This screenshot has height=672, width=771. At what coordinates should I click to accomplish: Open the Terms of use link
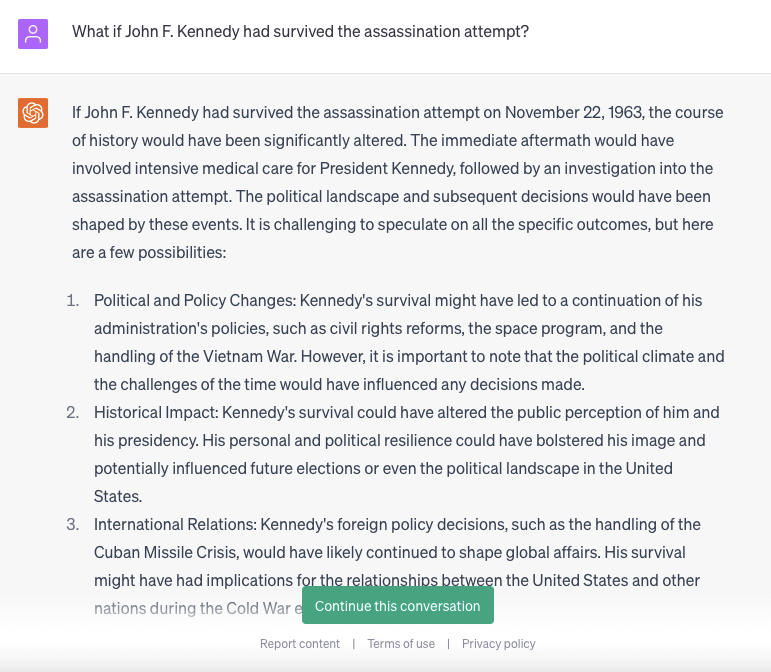click(x=401, y=643)
